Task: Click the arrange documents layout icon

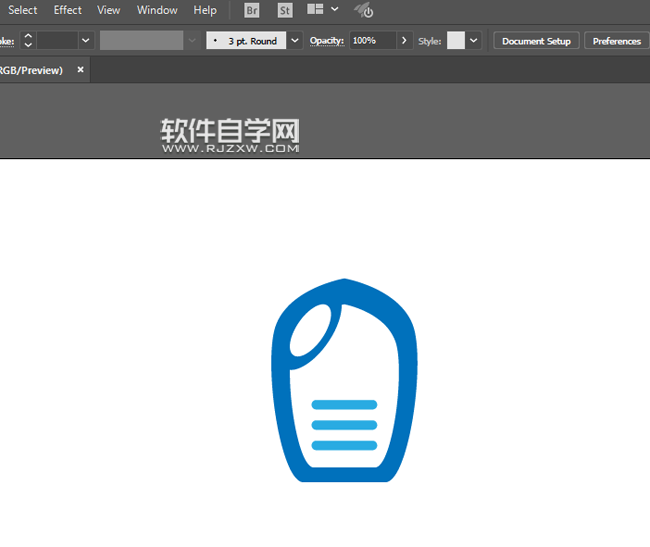Action: [315, 10]
